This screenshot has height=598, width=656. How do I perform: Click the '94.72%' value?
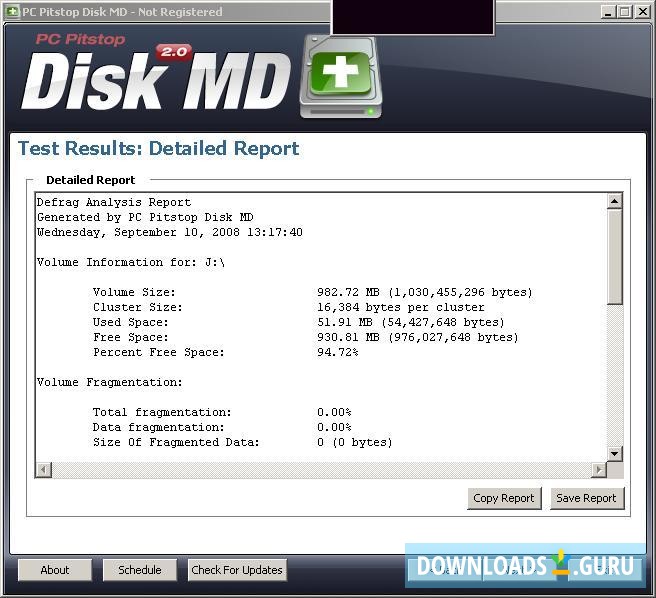338,352
